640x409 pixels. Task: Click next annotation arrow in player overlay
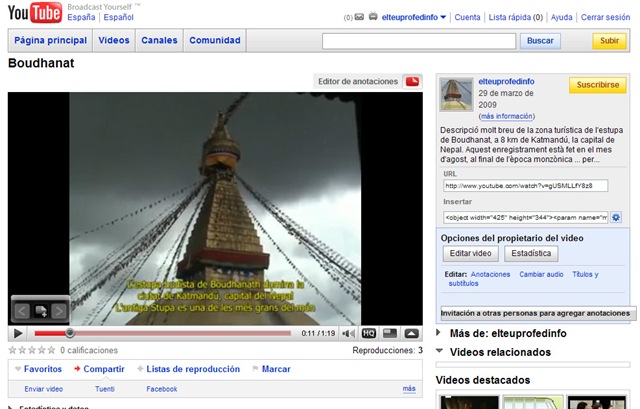[59, 311]
